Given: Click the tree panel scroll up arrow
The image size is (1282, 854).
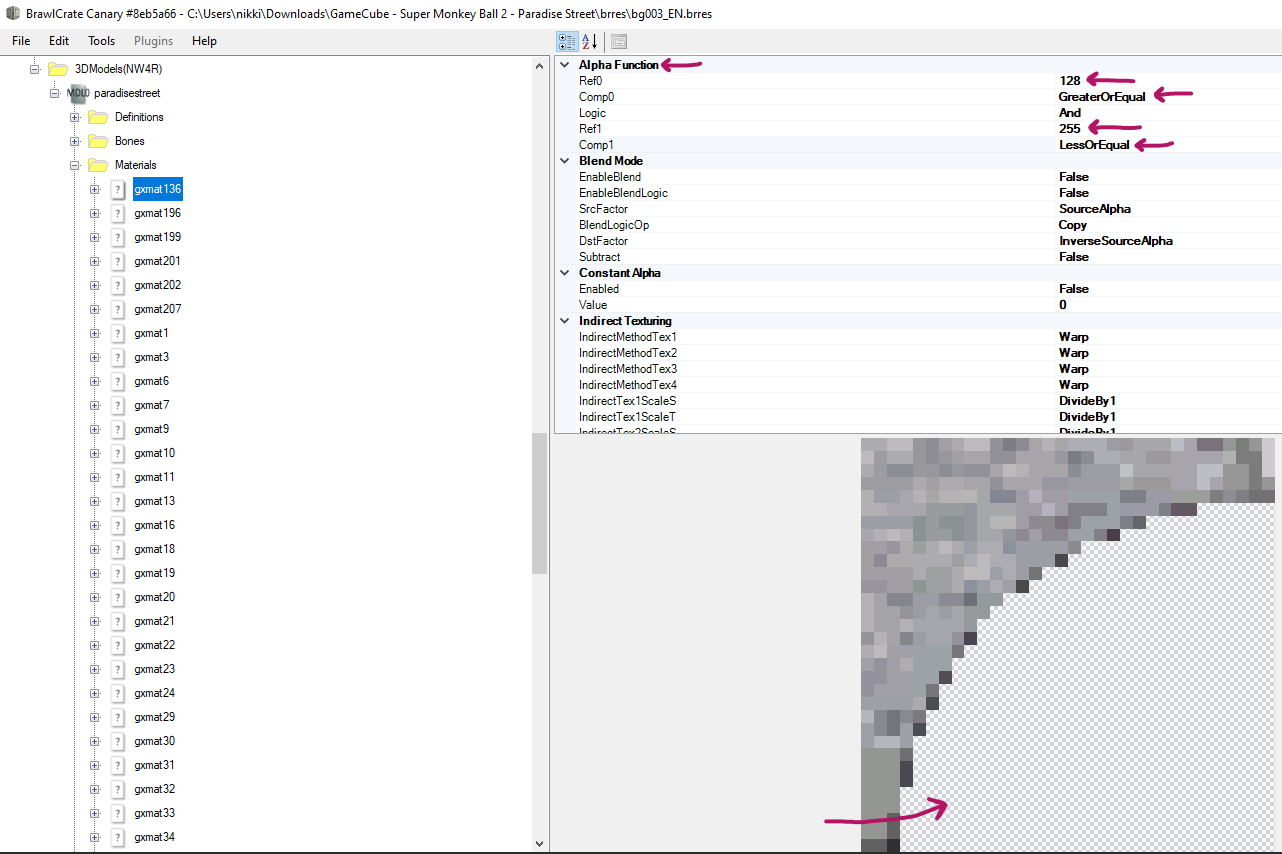Looking at the screenshot, I should click(x=540, y=64).
